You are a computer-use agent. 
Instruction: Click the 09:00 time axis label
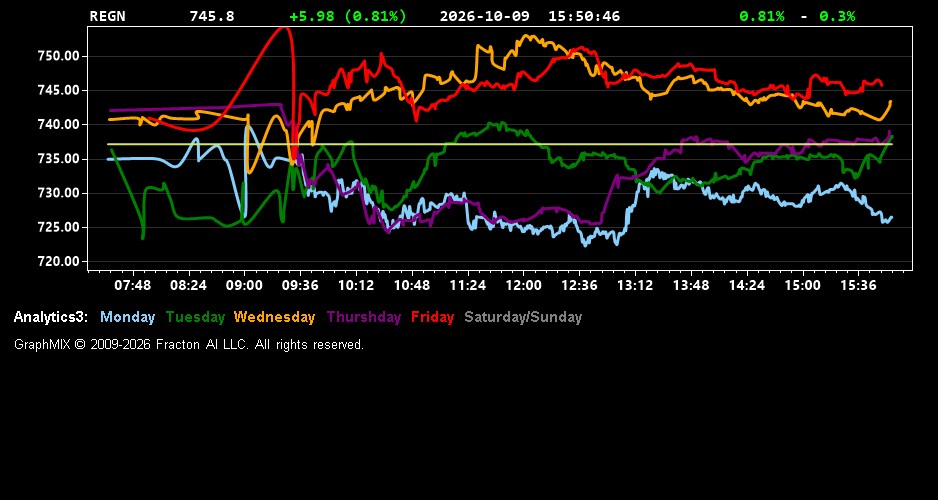[244, 285]
